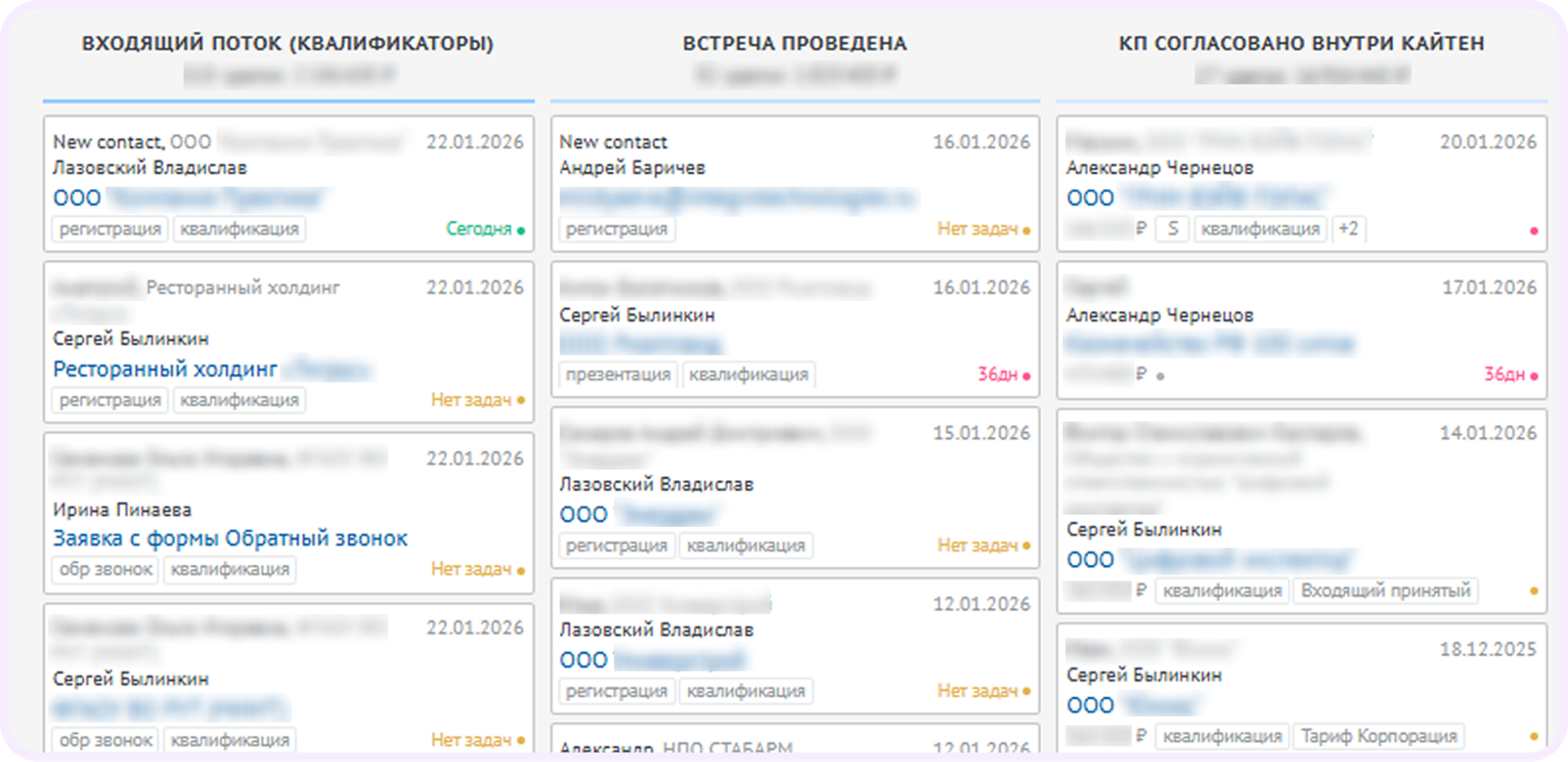
Task: Click the pink dot next to the "36дн" indicator
Action: point(1027,375)
